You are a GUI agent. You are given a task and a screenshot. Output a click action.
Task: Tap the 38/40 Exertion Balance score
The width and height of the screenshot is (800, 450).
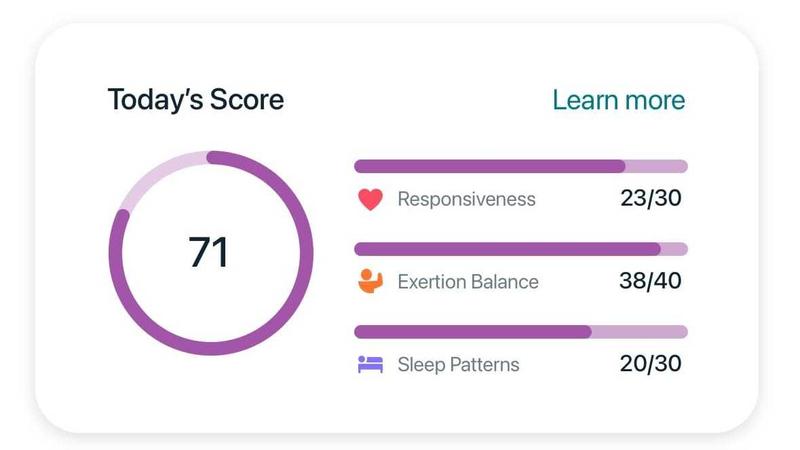click(x=650, y=281)
